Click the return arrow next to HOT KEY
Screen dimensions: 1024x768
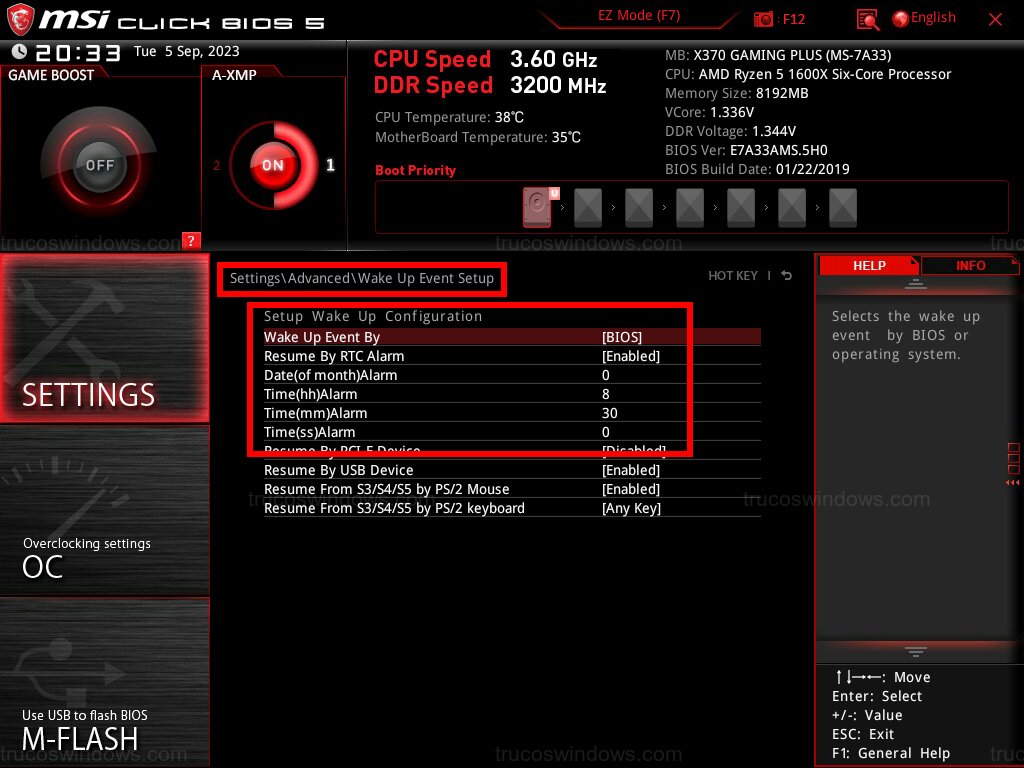click(786, 275)
